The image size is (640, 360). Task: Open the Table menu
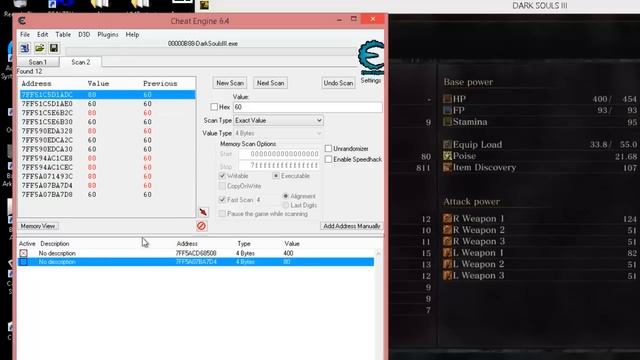(x=63, y=35)
